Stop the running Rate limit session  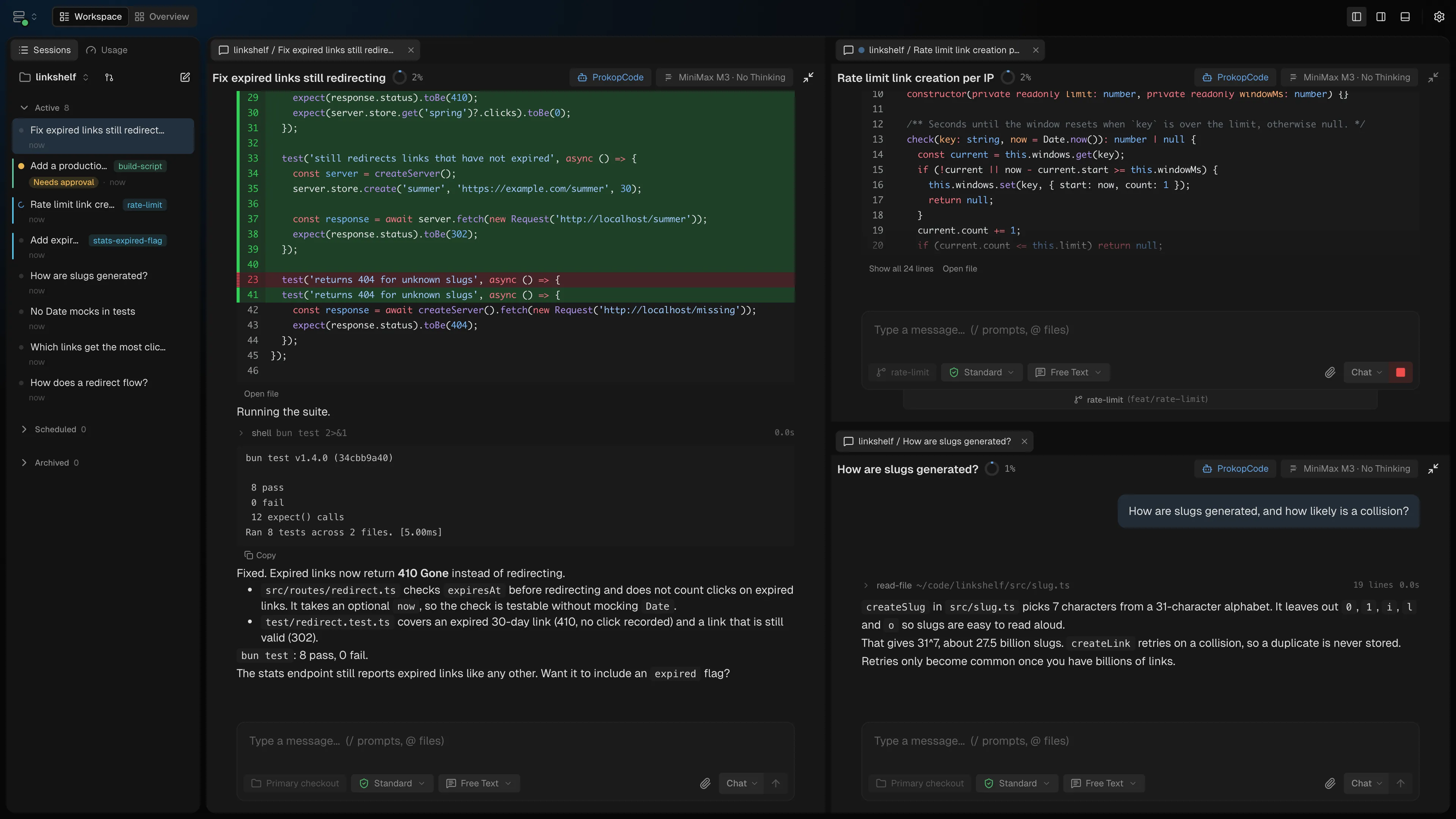[x=1401, y=372]
